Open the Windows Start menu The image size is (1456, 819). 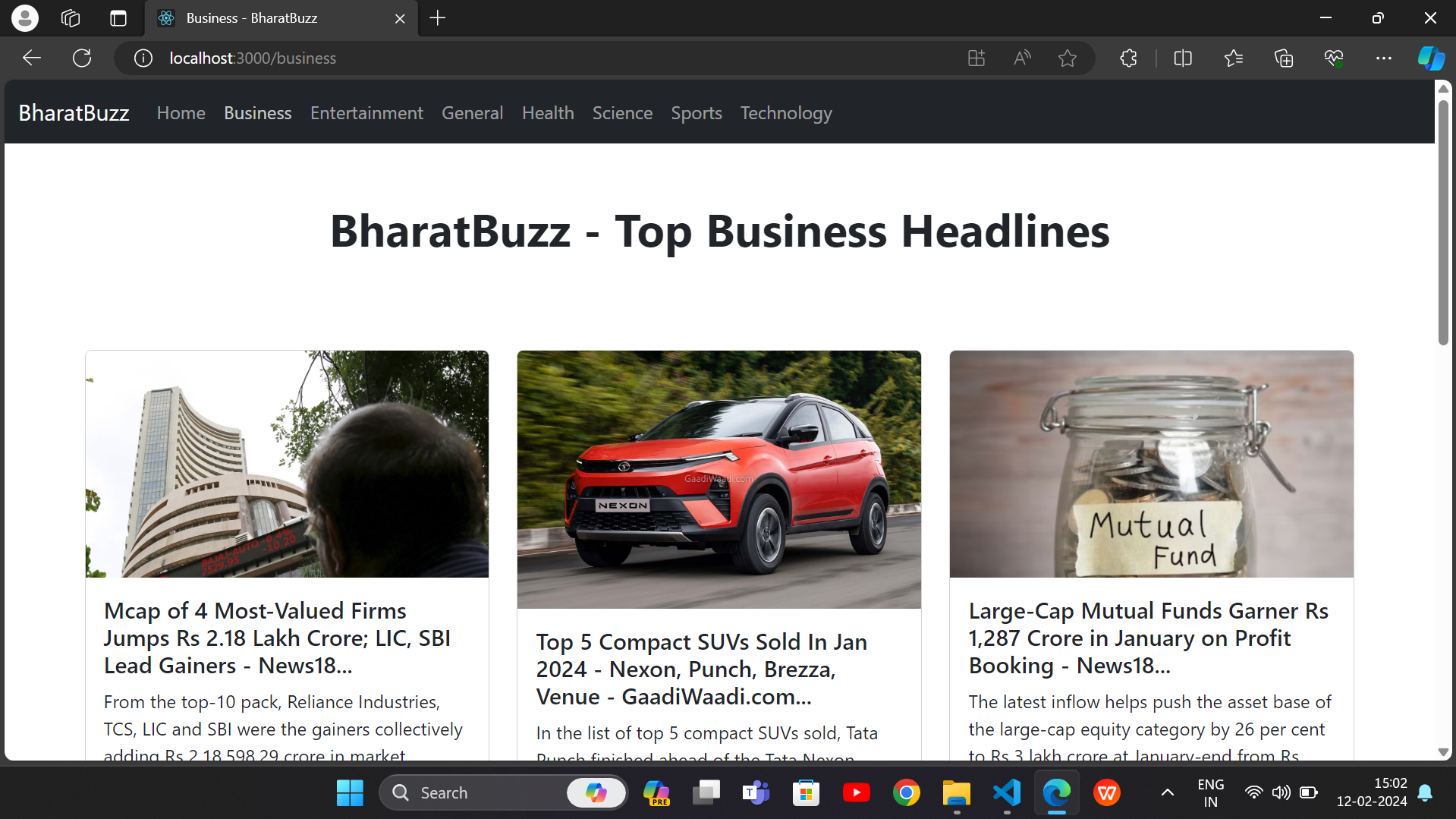[350, 793]
